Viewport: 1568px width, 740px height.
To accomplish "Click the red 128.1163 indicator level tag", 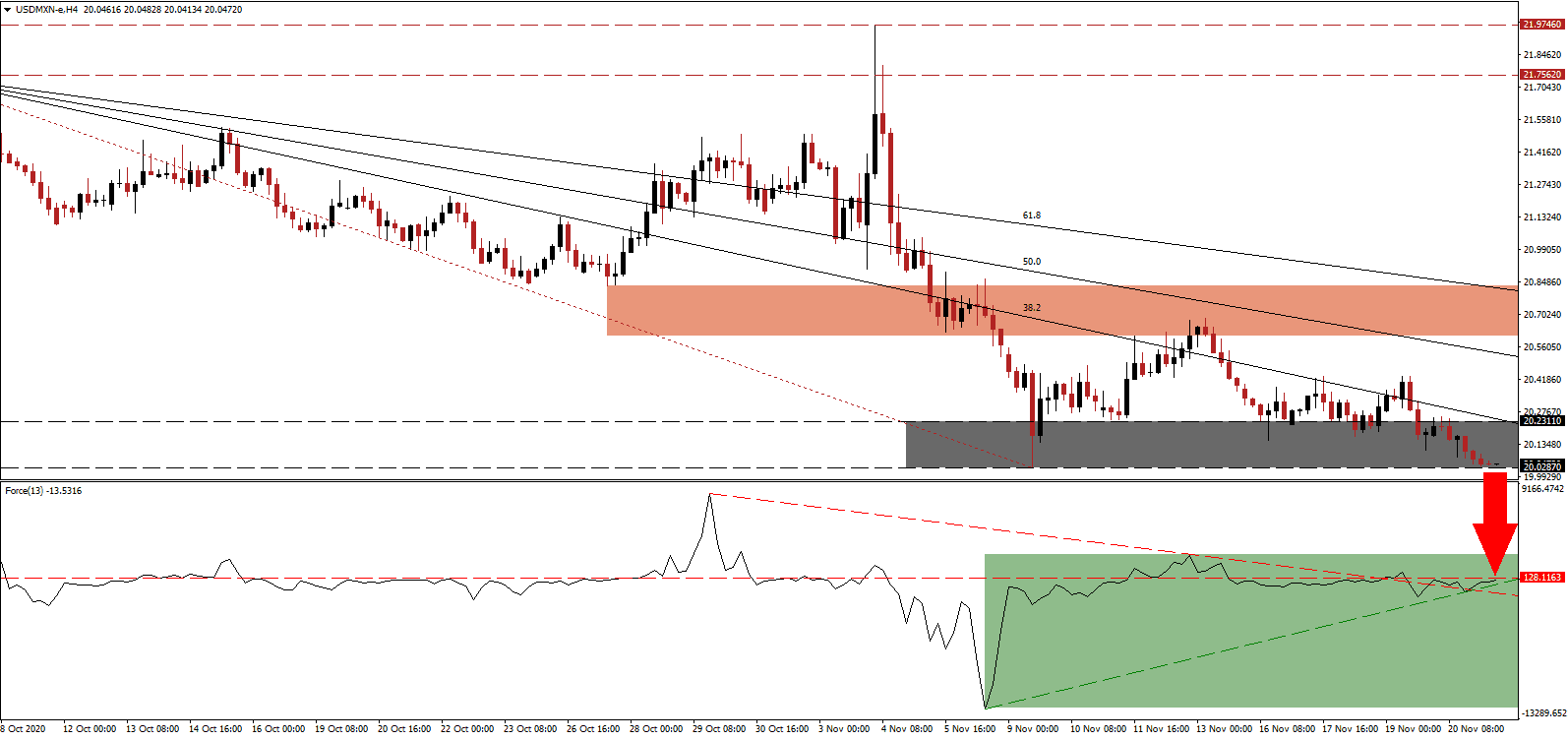I will tap(1541, 578).
